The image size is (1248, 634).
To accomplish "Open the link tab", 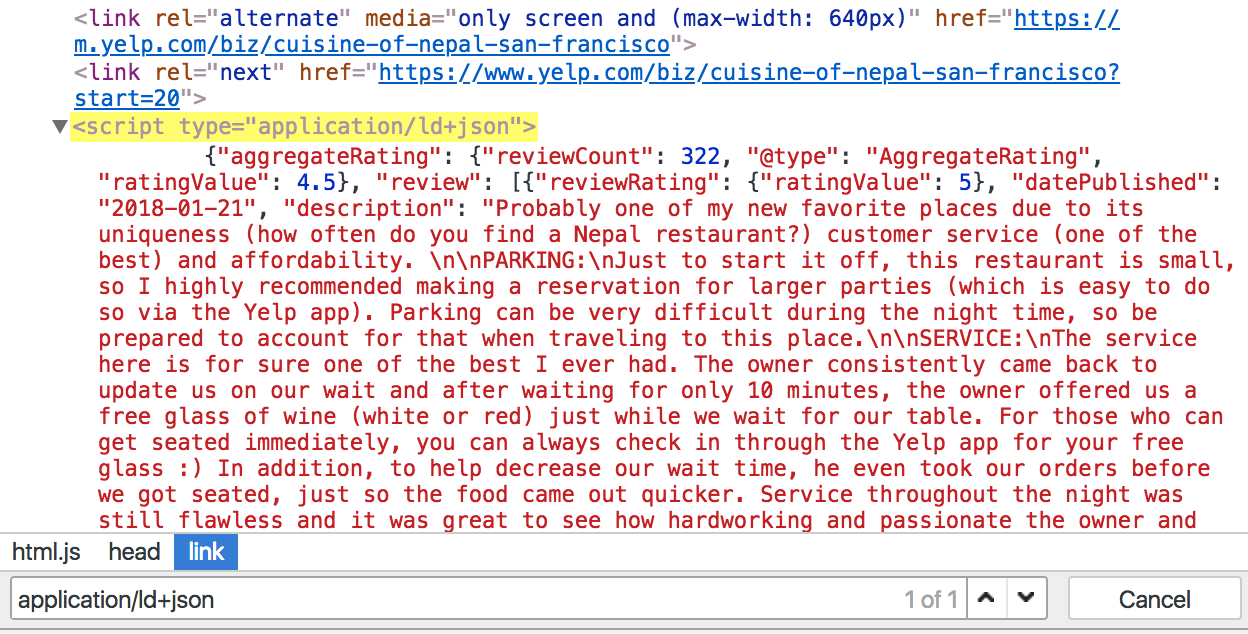I will [205, 551].
